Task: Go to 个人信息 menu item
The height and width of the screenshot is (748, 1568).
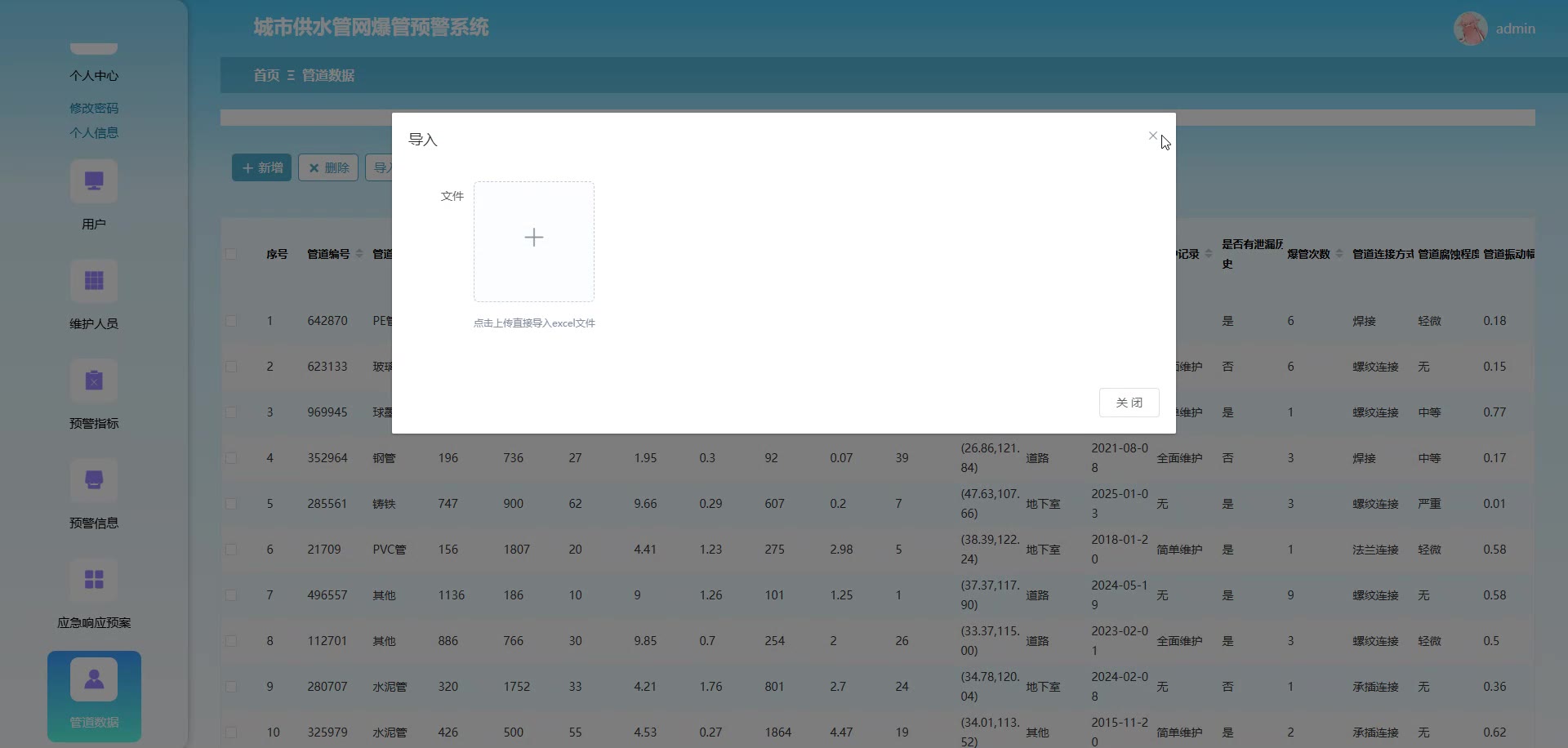Action: 94,132
